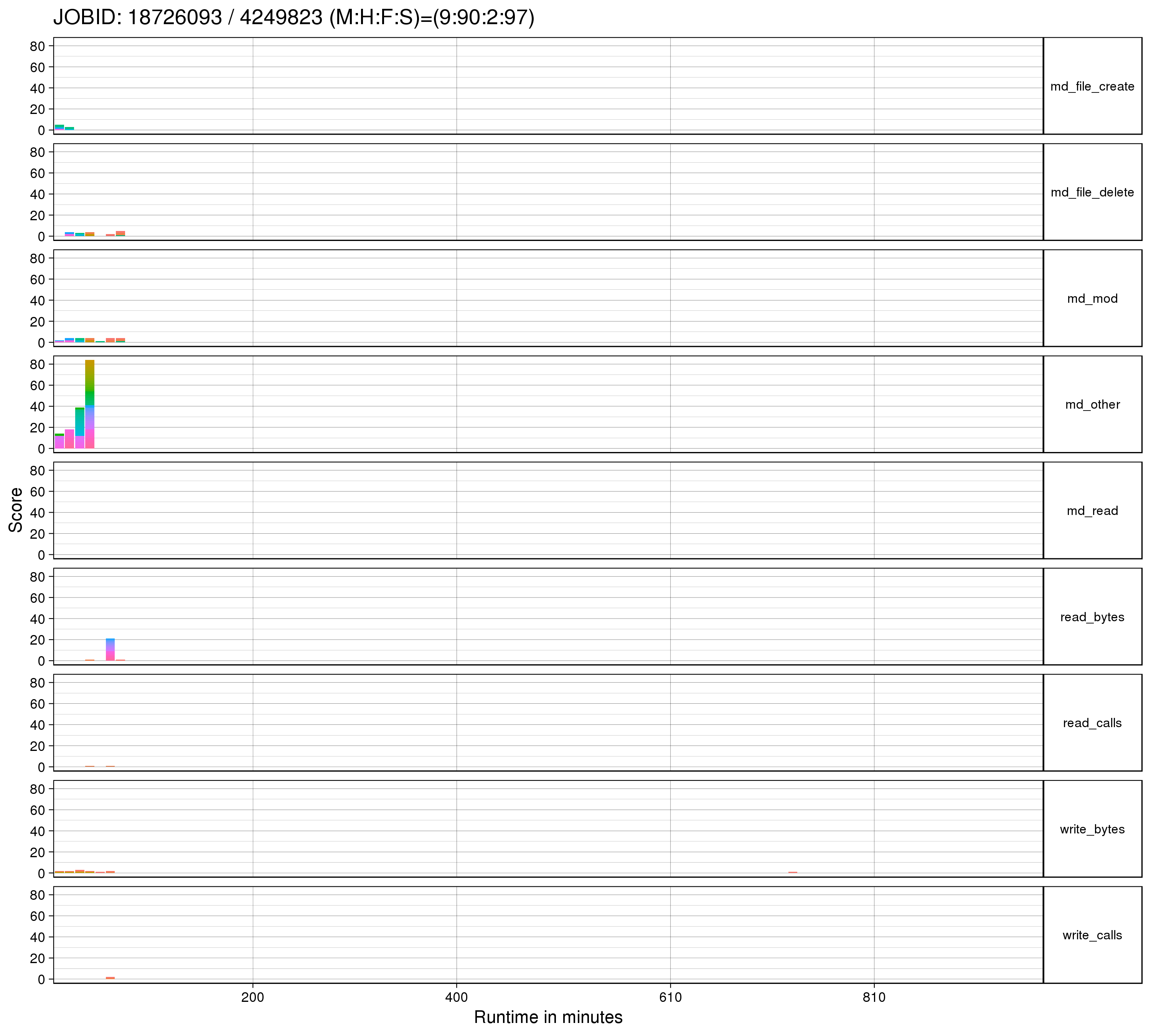1151x1036 pixels.
Task: Click the md_mod facet label
Action: coord(1092,299)
